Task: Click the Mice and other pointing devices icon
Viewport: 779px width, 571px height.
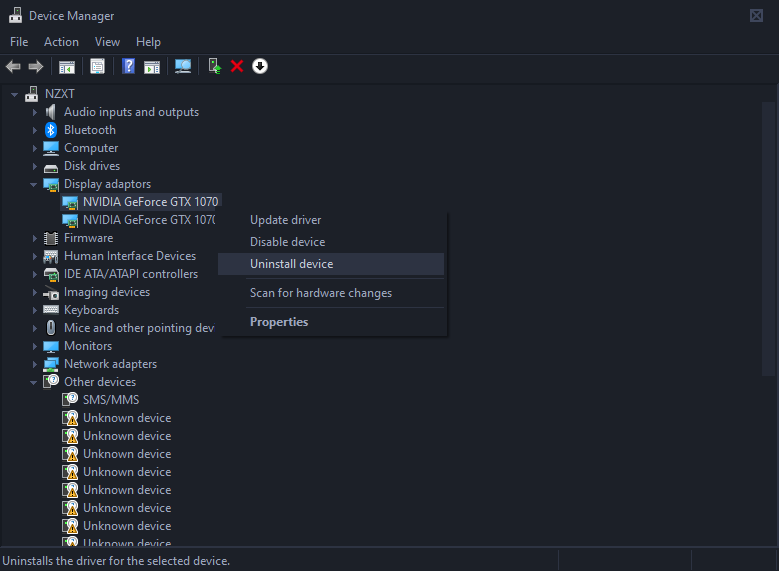Action: 51,328
